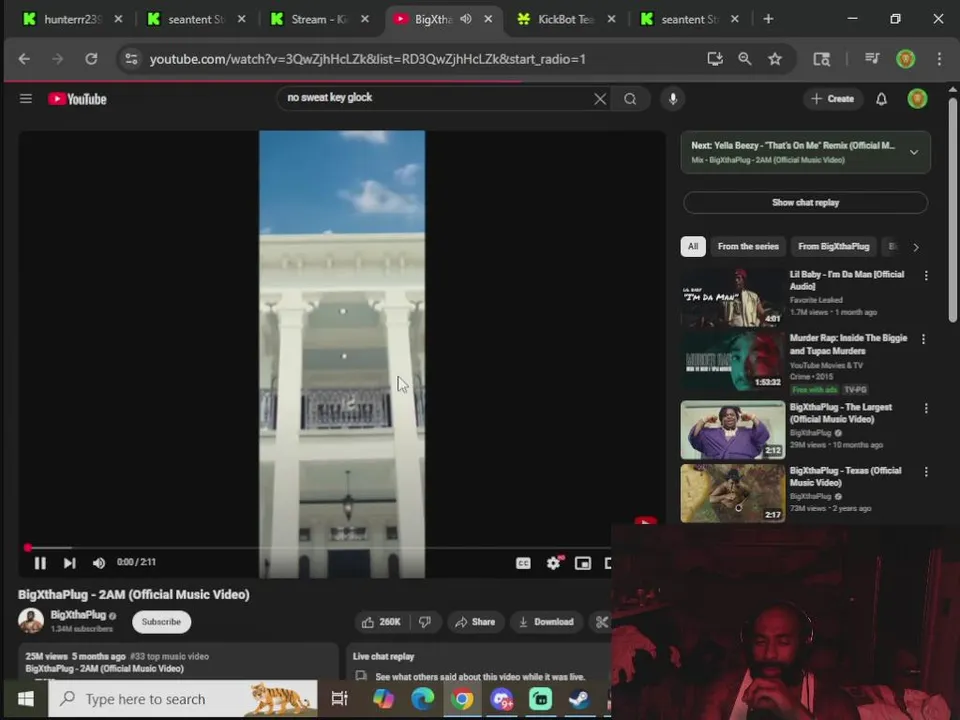Reload the page
This screenshot has height=720, width=960.
point(91,59)
